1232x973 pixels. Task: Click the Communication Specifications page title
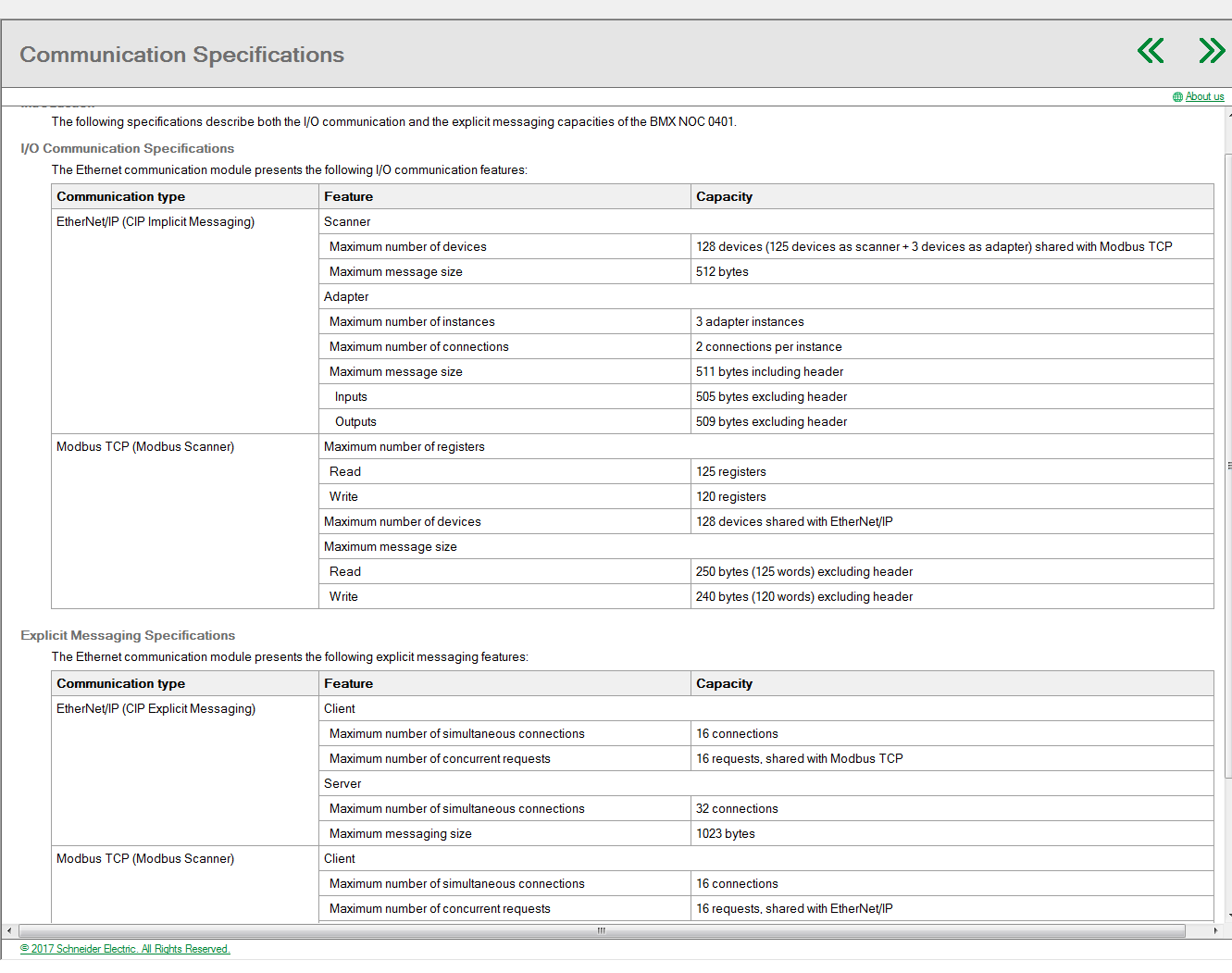click(181, 55)
